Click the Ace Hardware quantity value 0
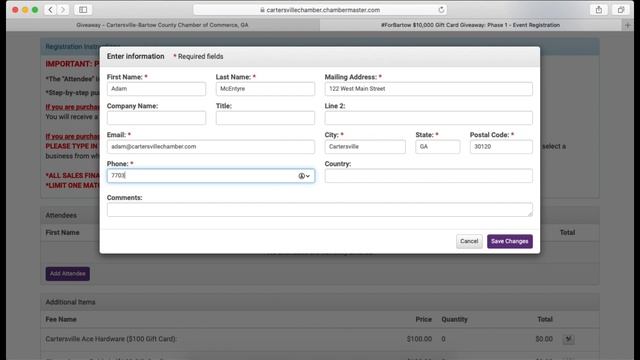640x360 pixels. click(443, 339)
